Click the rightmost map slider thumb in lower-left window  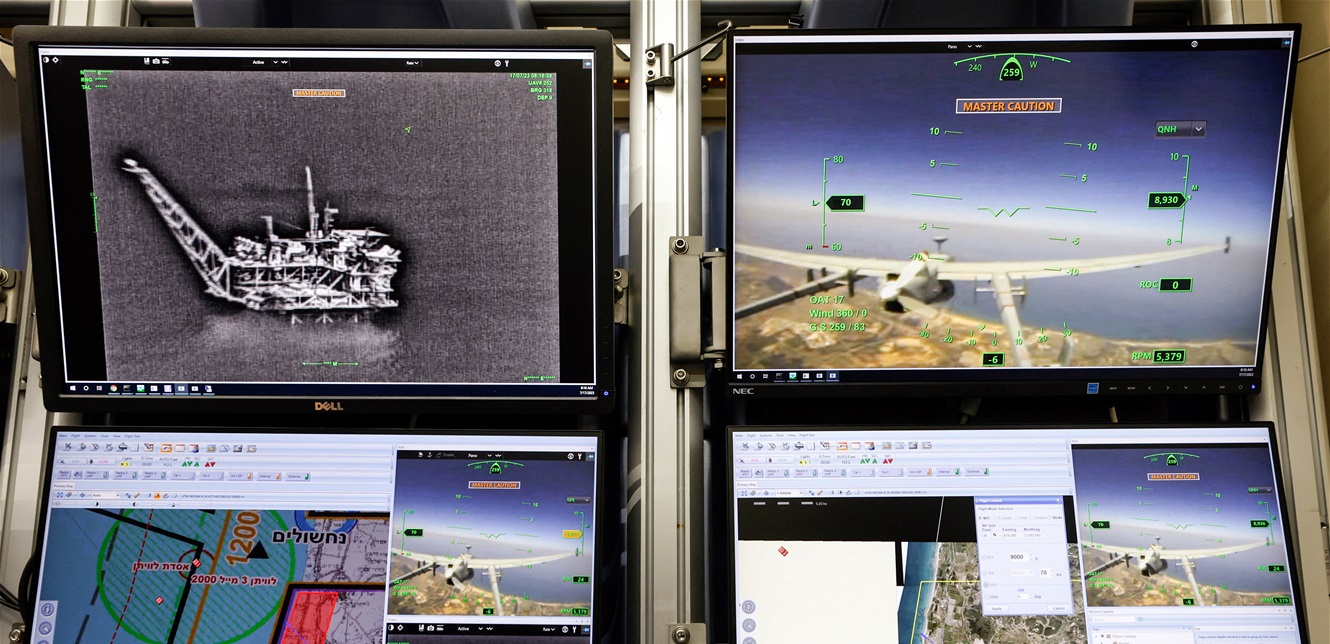[x=173, y=506]
